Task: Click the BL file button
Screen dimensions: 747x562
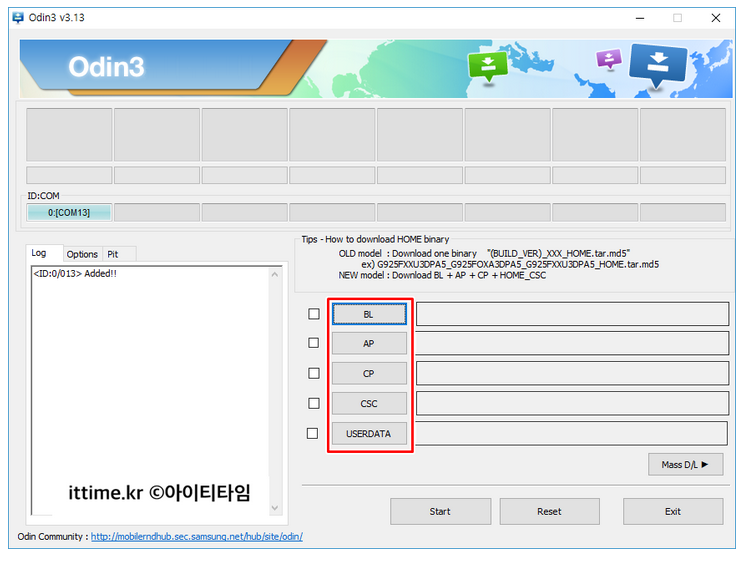Action: (x=369, y=314)
